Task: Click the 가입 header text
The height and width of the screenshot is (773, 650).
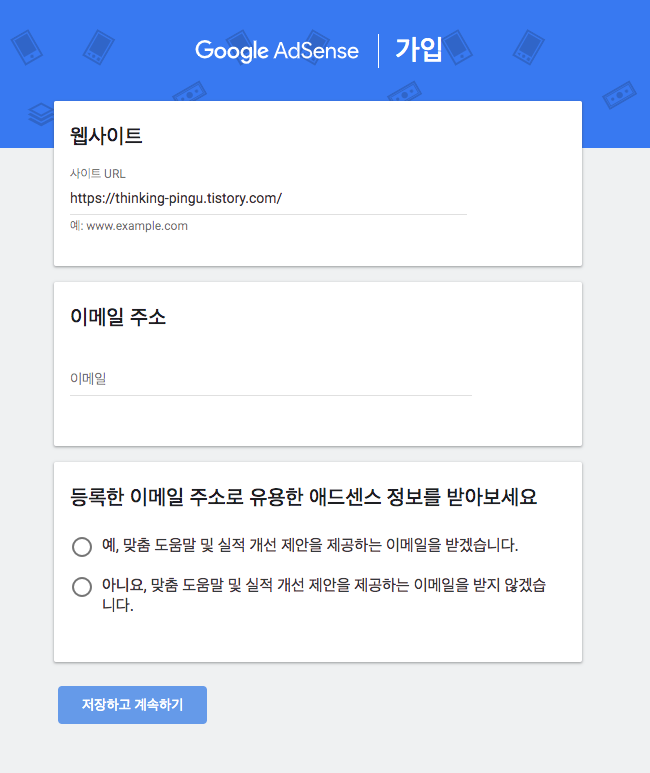Action: (x=419, y=50)
